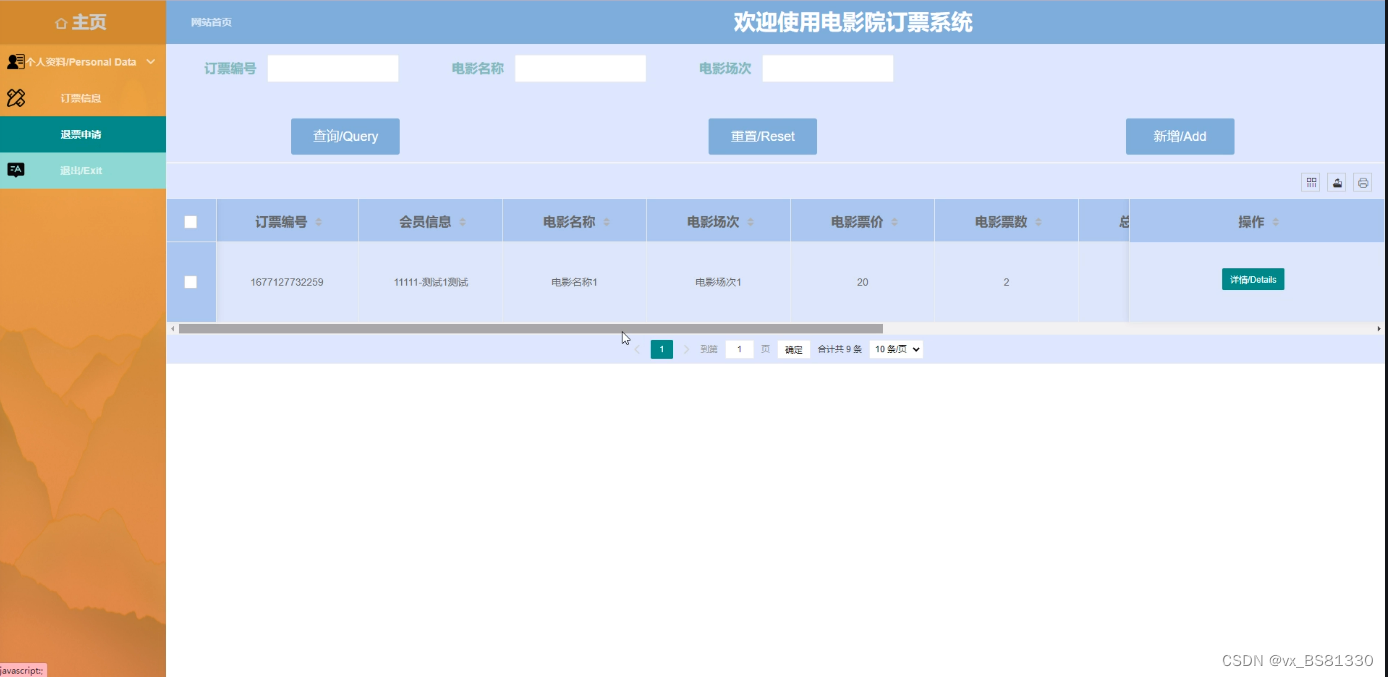Click the export table icon
Image resolution: width=1388 pixels, height=677 pixels.
pyautogui.click(x=1337, y=182)
